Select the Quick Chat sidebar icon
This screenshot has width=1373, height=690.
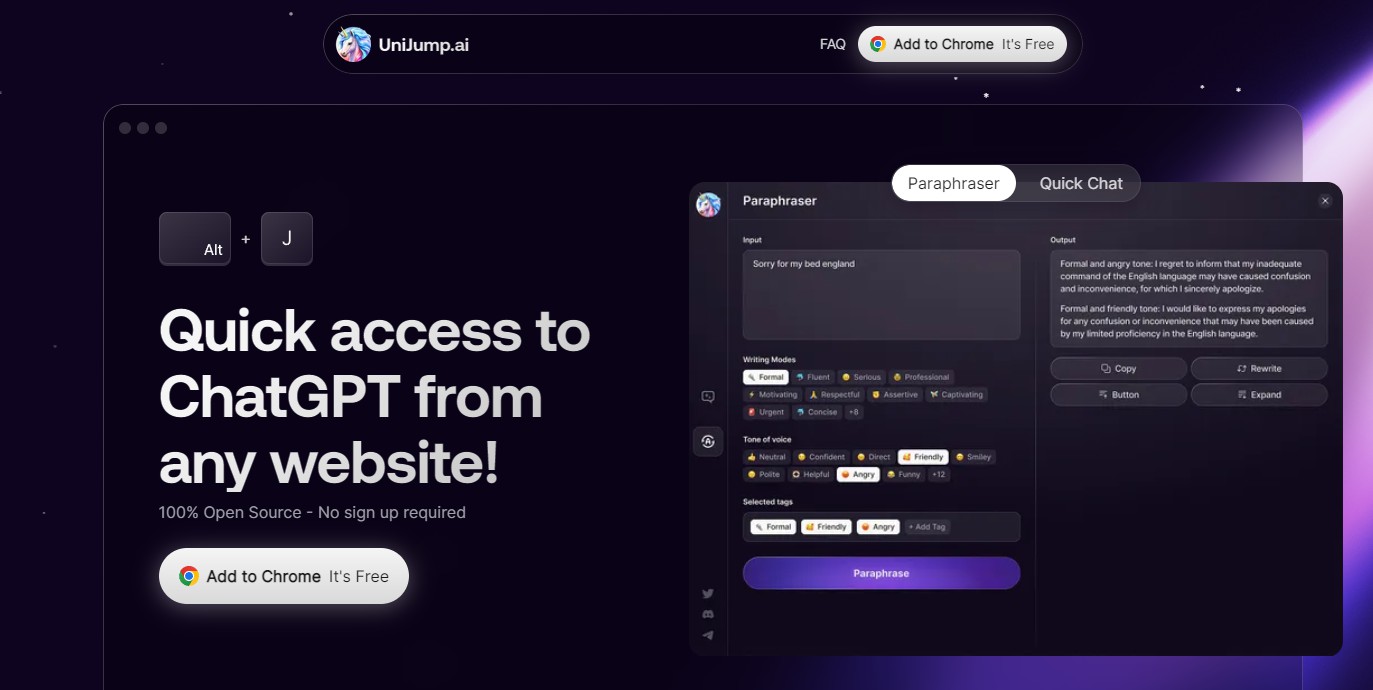point(708,397)
